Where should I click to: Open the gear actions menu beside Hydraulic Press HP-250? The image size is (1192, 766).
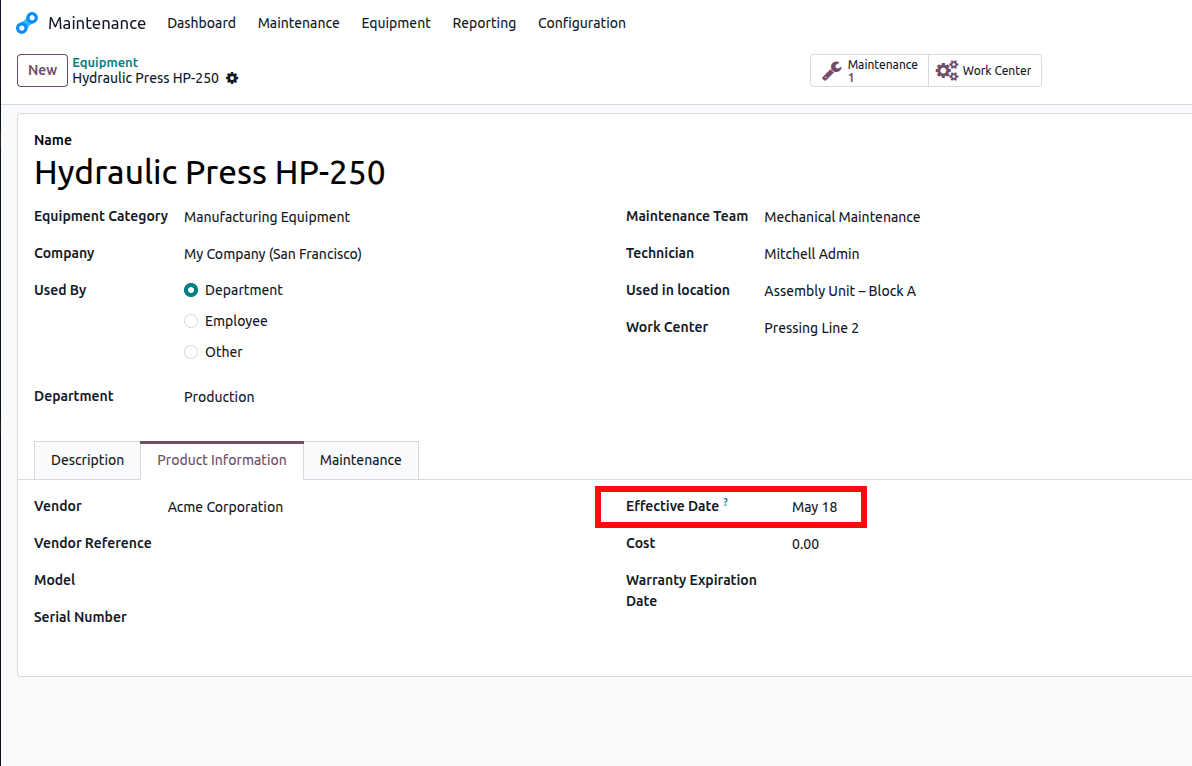(x=233, y=78)
